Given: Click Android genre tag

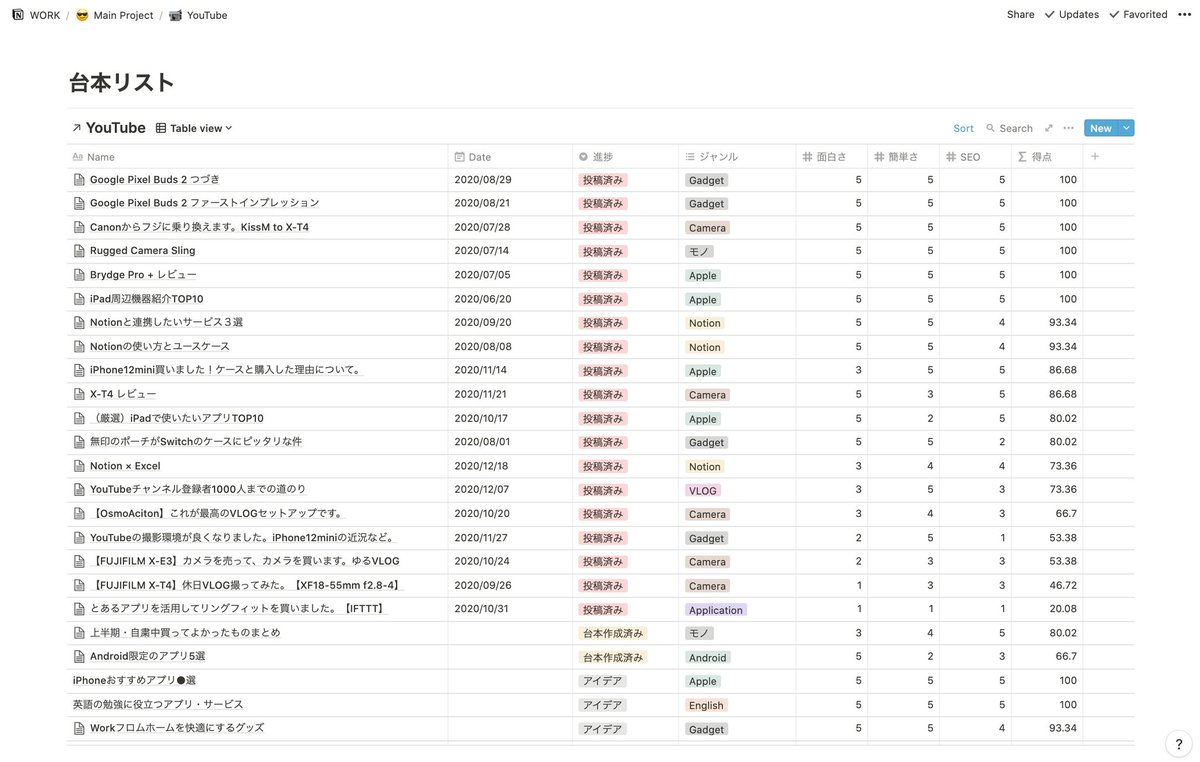Looking at the screenshot, I should [708, 657].
